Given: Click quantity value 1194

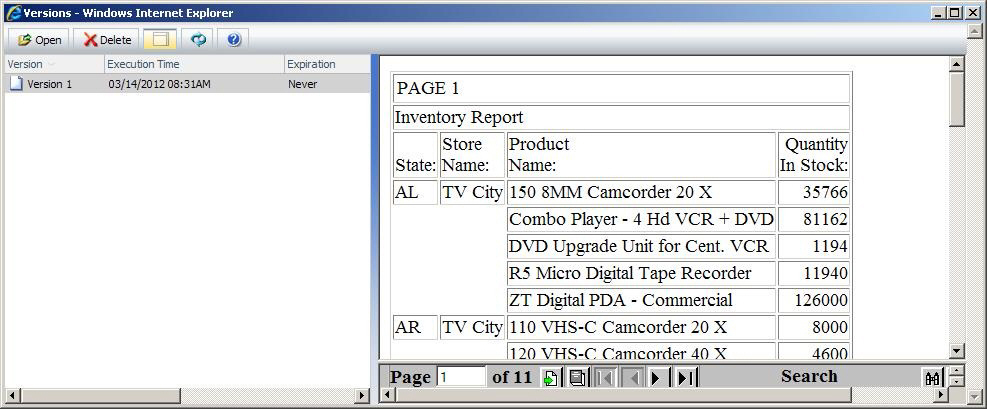Looking at the screenshot, I should pos(830,247).
